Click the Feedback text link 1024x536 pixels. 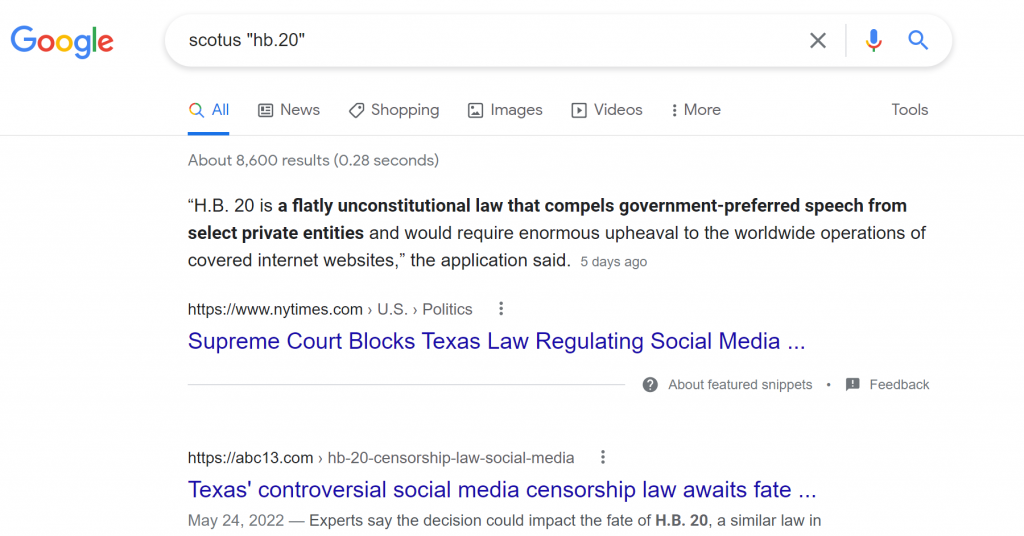[x=899, y=385]
